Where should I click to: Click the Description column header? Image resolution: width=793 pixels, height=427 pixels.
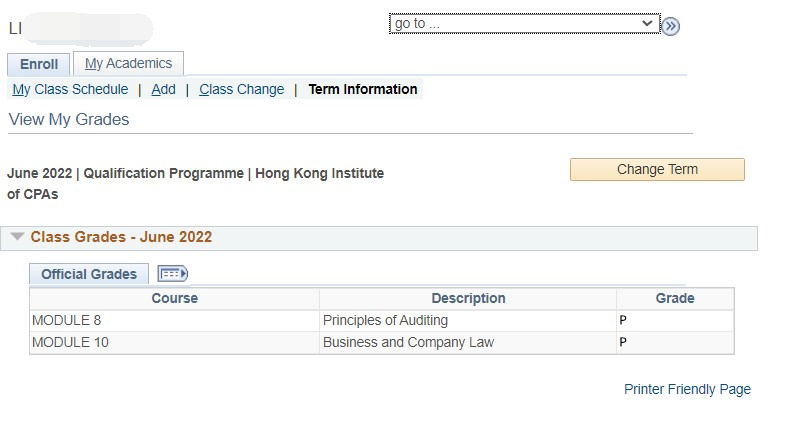[468, 298]
